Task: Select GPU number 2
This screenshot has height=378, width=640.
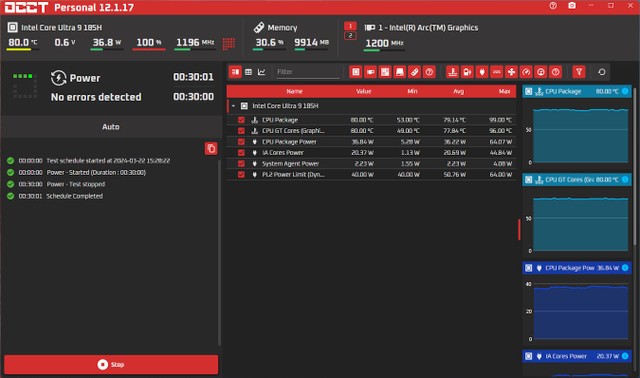Action: coord(350,36)
